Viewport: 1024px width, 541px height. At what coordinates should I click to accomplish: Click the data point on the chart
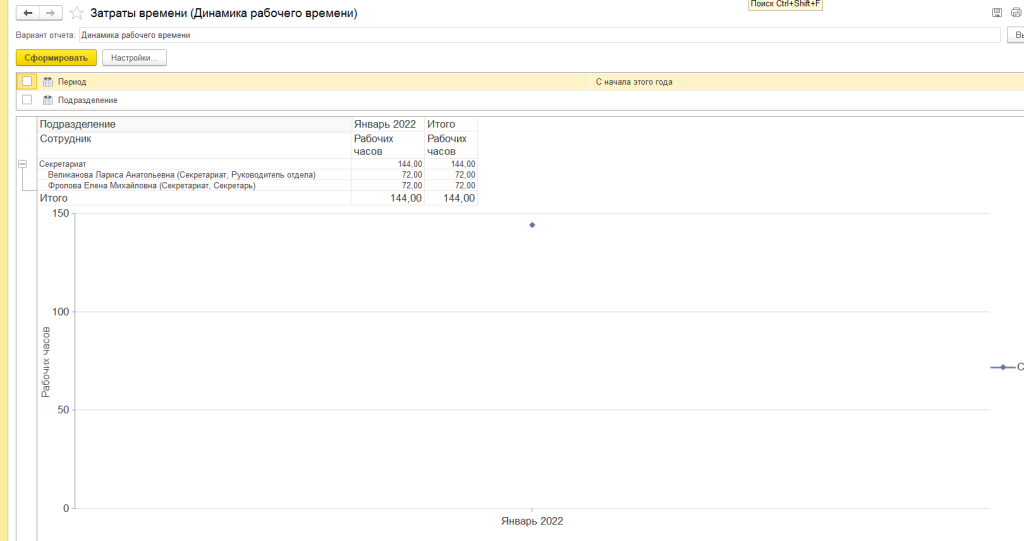click(x=532, y=225)
